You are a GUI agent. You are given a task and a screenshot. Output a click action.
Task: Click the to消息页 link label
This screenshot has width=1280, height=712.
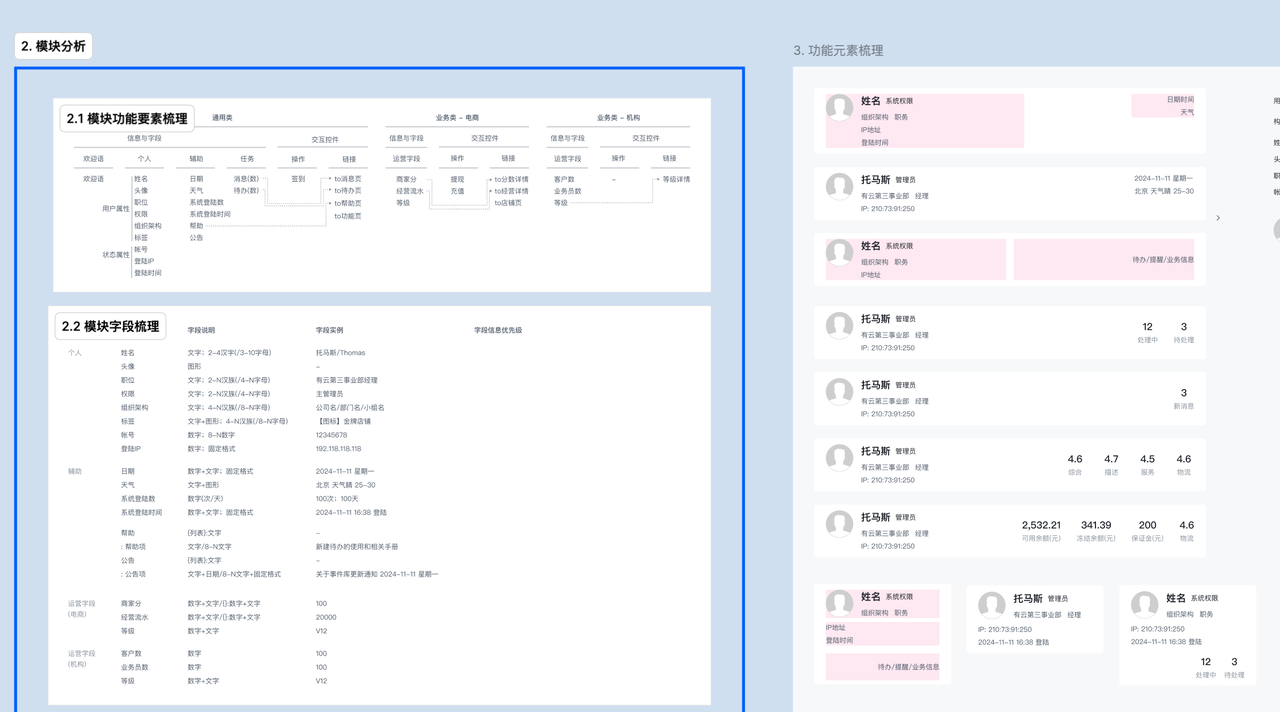(x=348, y=179)
